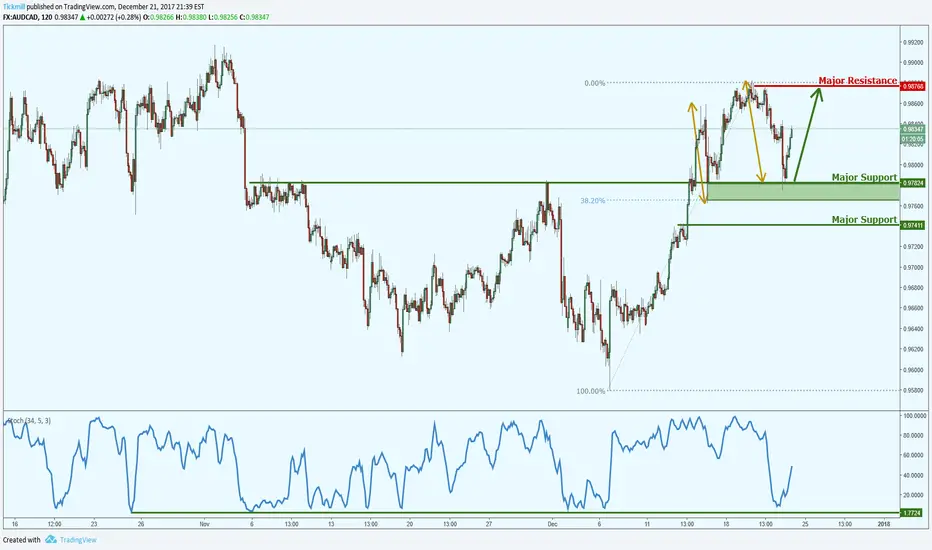932x550 pixels.
Task: Click the 0.96800 price axis label
Action: pos(913,288)
